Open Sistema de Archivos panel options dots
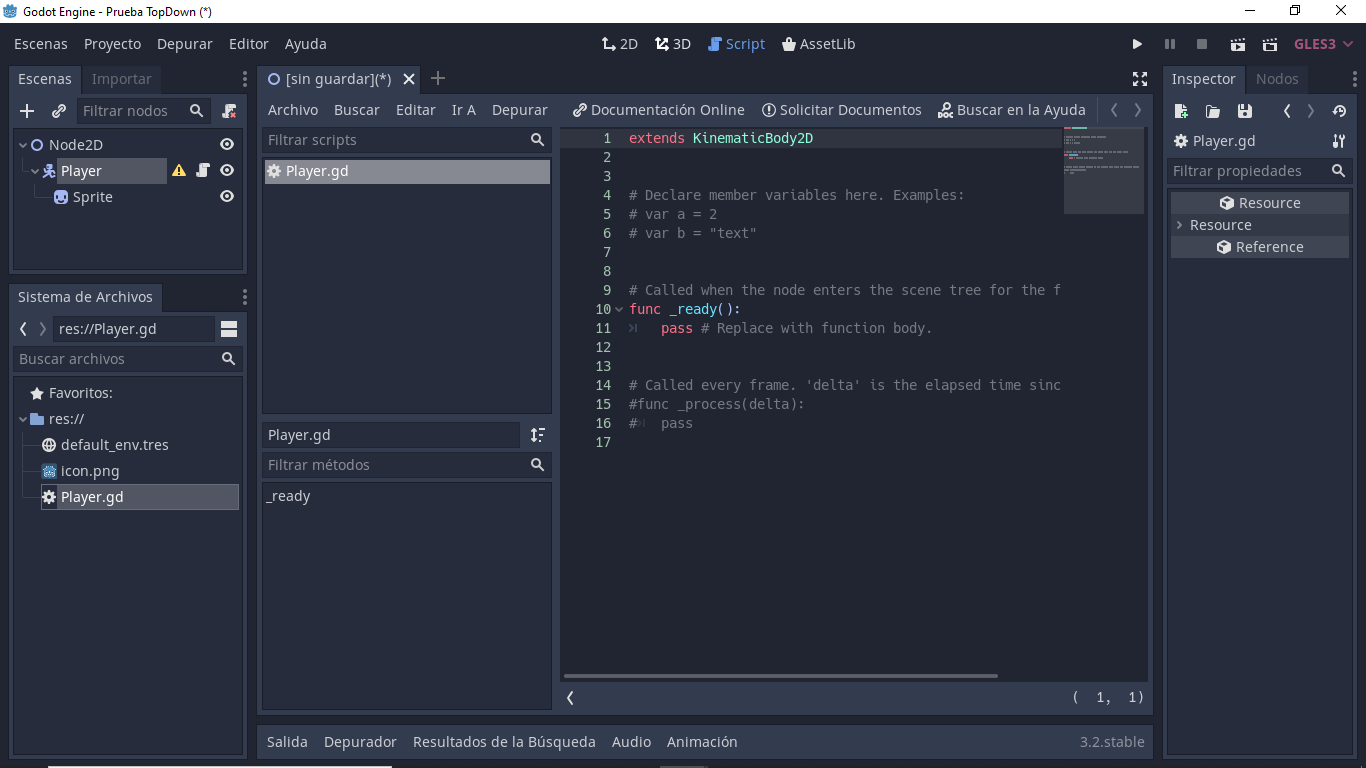This screenshot has height=768, width=1366. coord(245,297)
